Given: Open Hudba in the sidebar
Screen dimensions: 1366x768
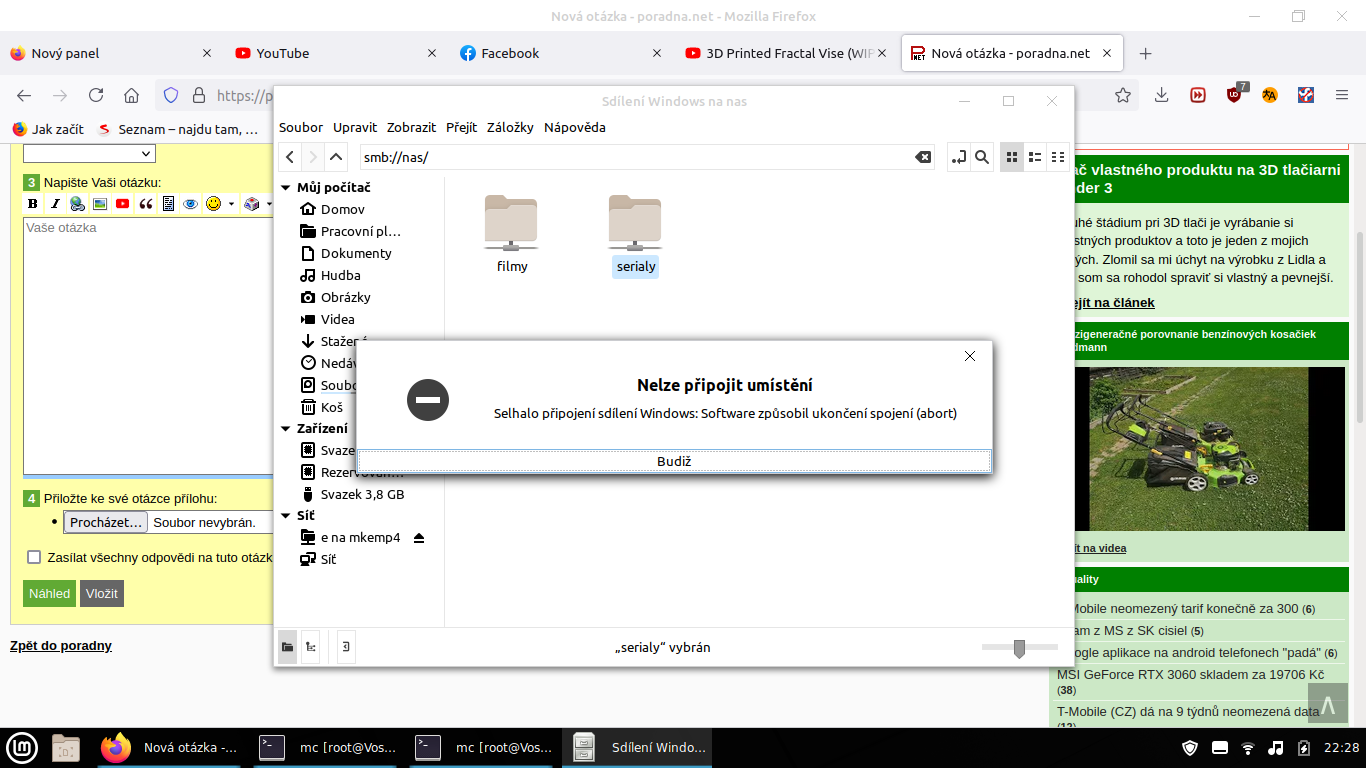Looking at the screenshot, I should point(340,275).
